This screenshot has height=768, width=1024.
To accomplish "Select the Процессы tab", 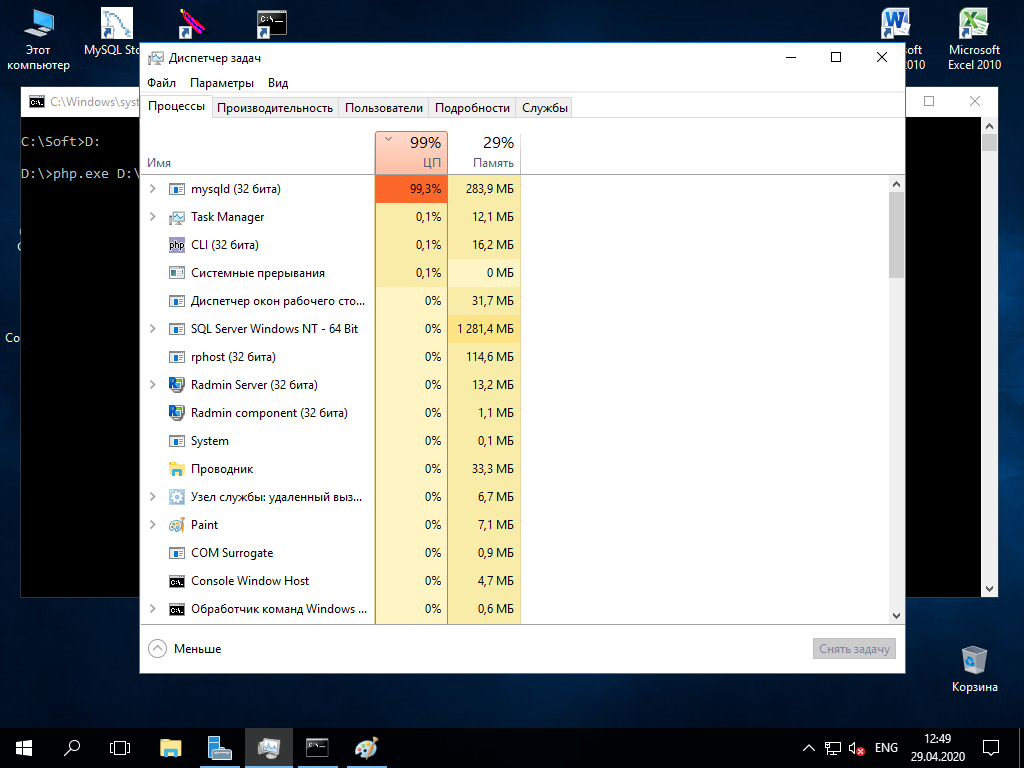I will 176,106.
